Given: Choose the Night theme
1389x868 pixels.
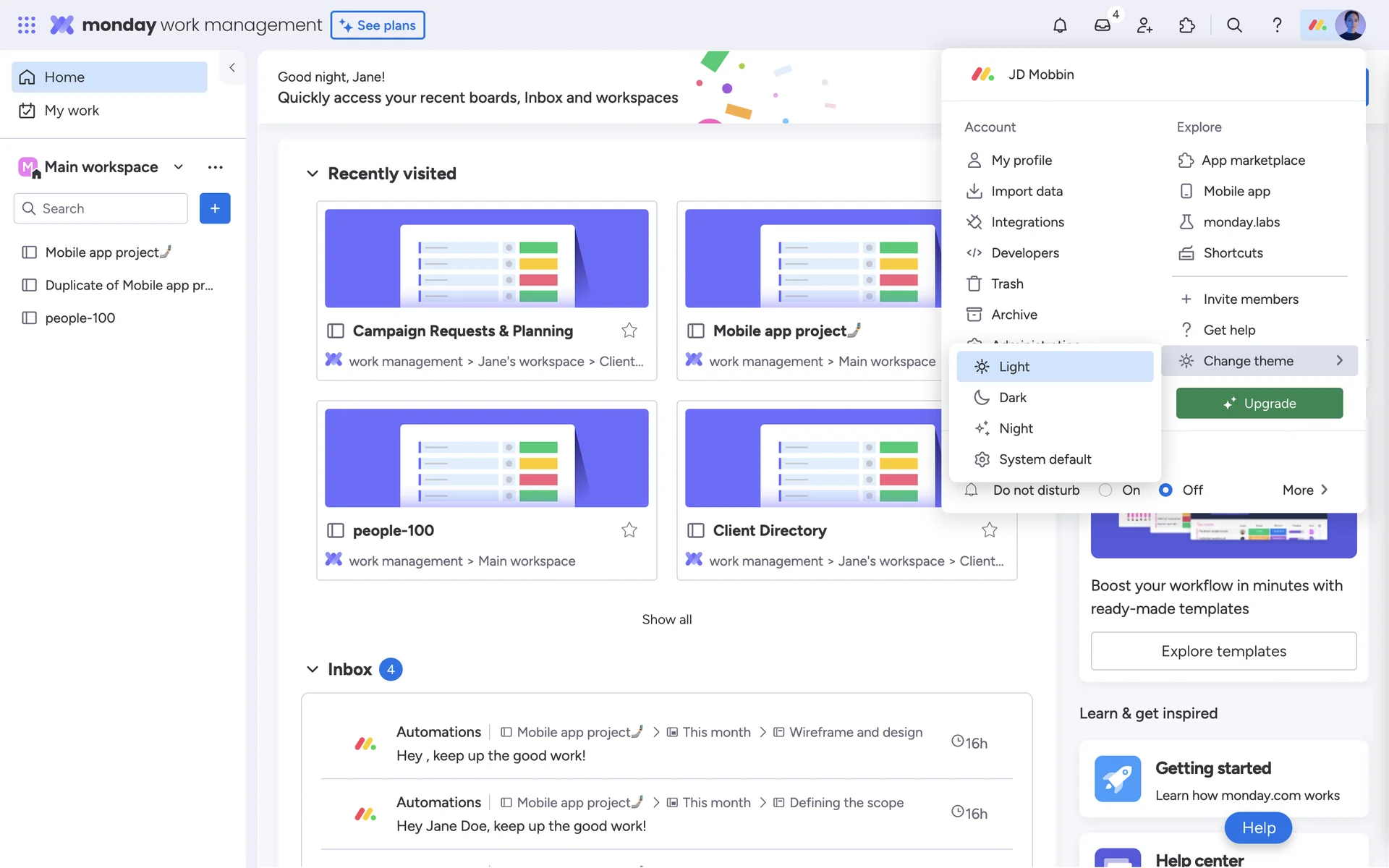Looking at the screenshot, I should point(1016,429).
